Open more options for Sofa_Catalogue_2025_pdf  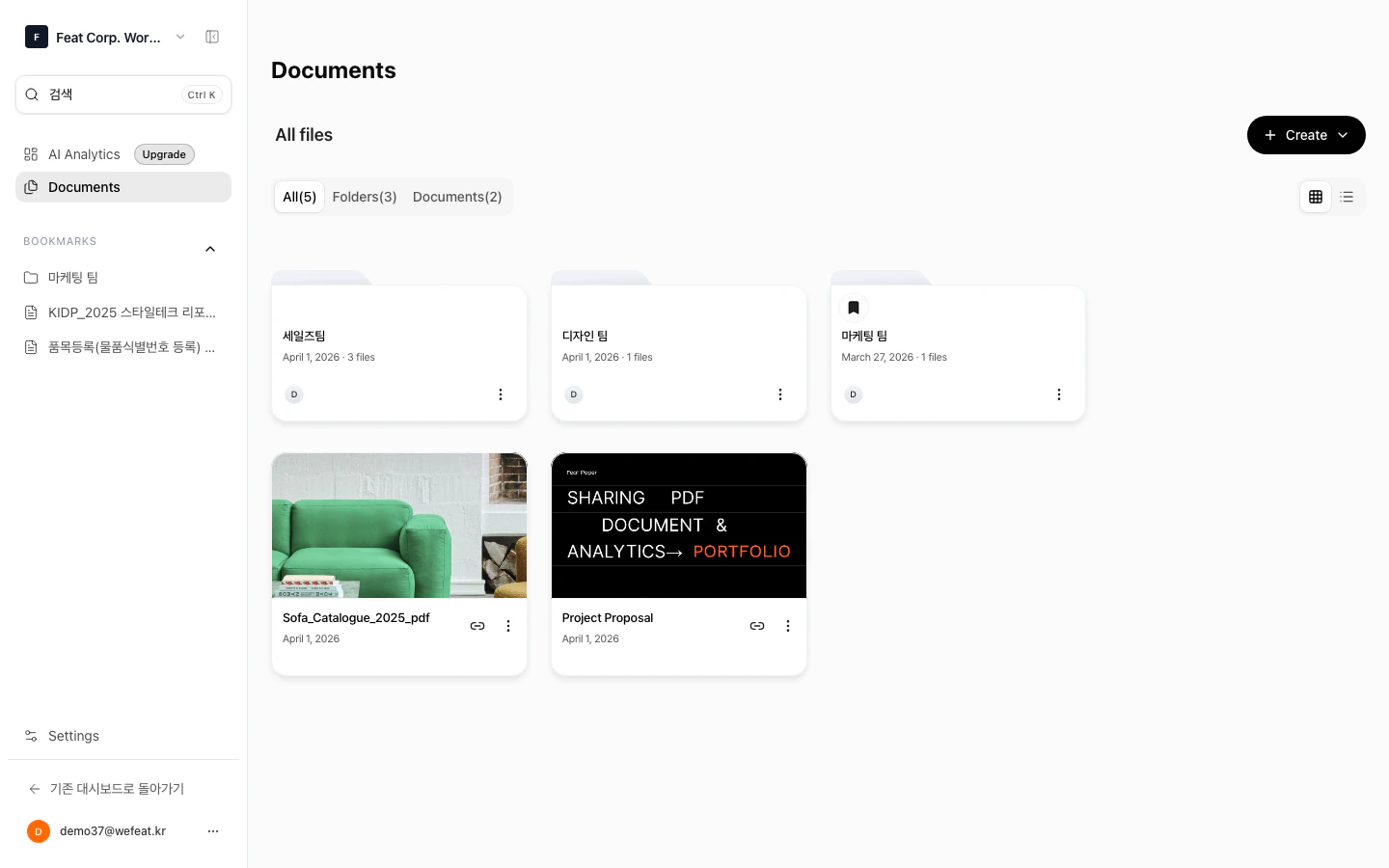point(508,626)
